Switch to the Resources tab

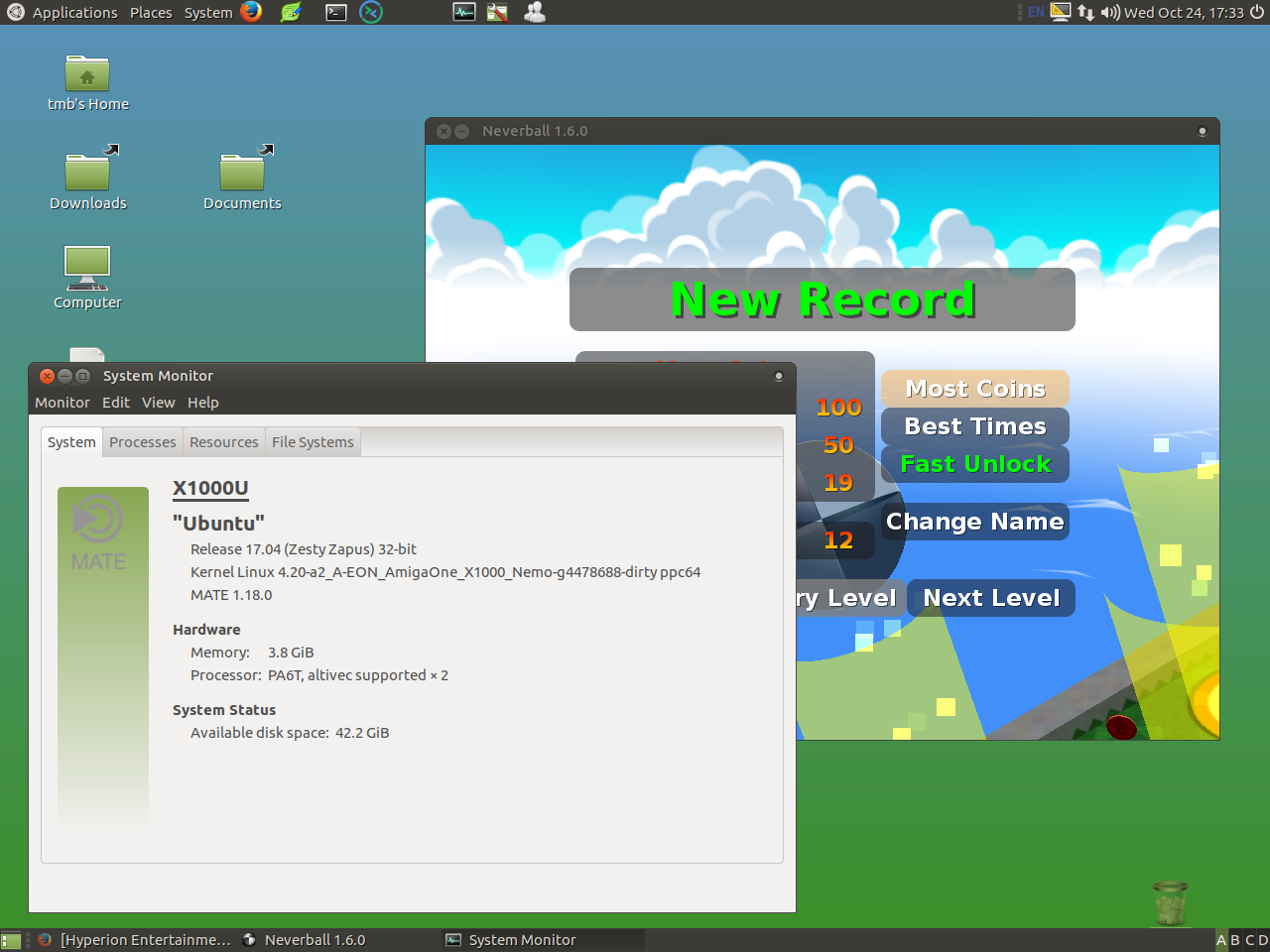pos(223,442)
